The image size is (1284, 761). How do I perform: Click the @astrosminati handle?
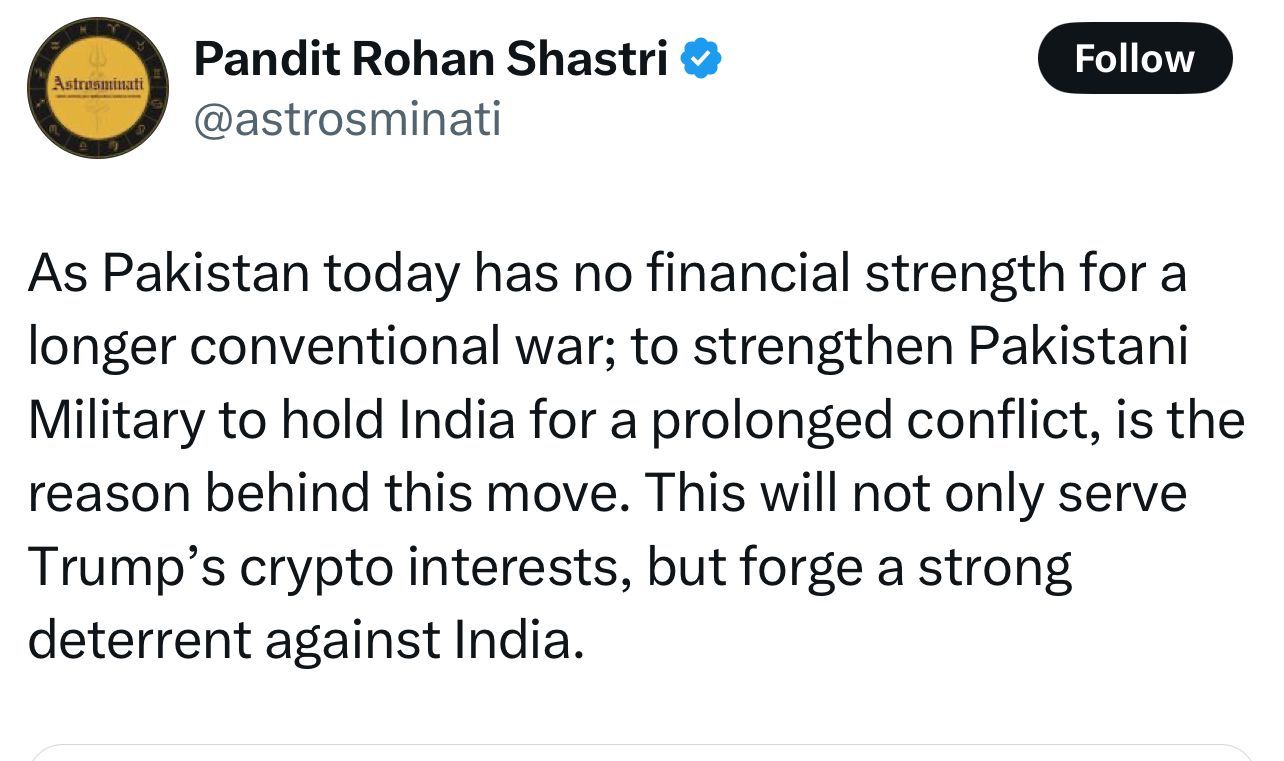point(346,121)
